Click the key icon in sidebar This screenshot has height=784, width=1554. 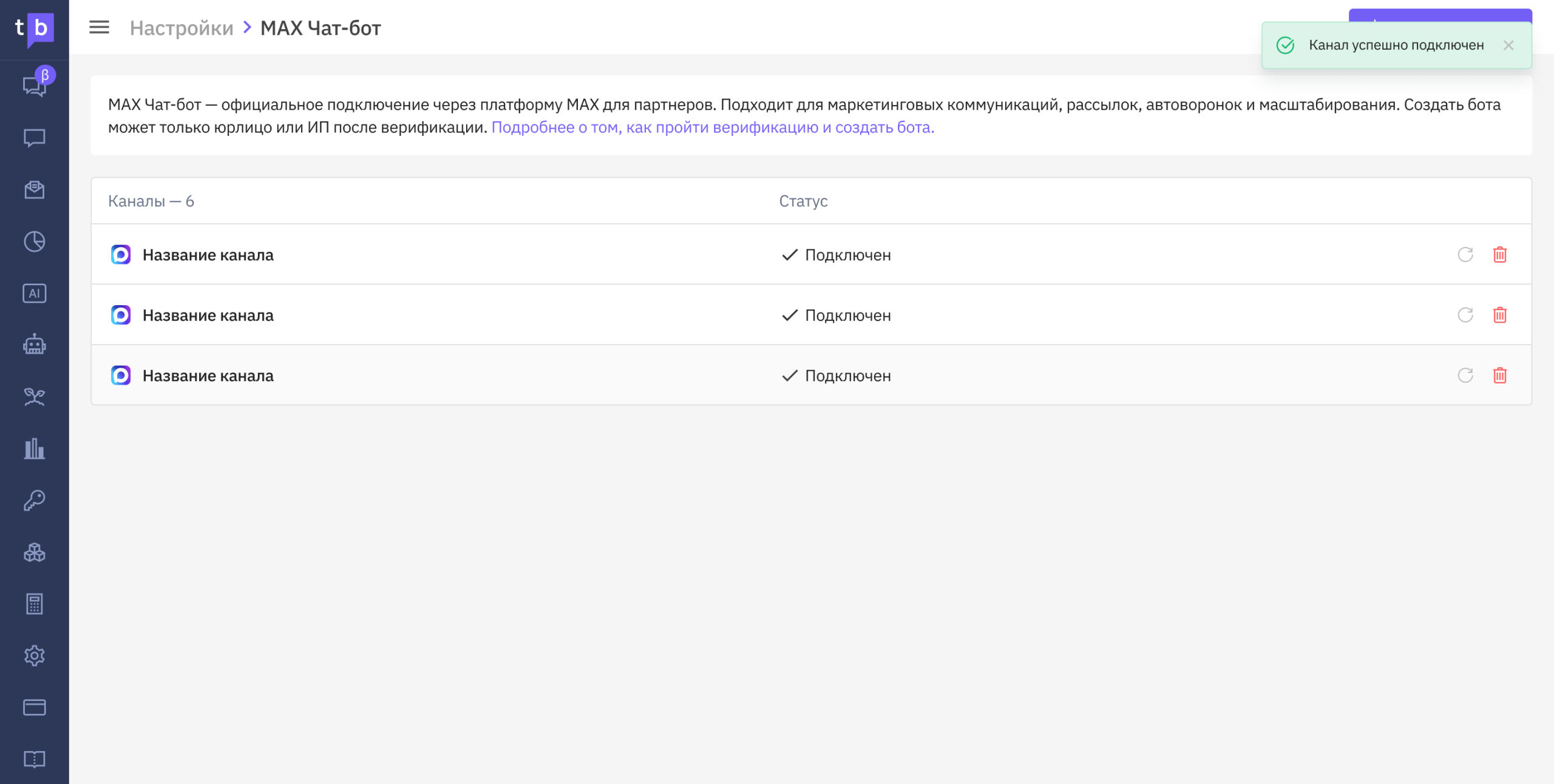tap(34, 500)
